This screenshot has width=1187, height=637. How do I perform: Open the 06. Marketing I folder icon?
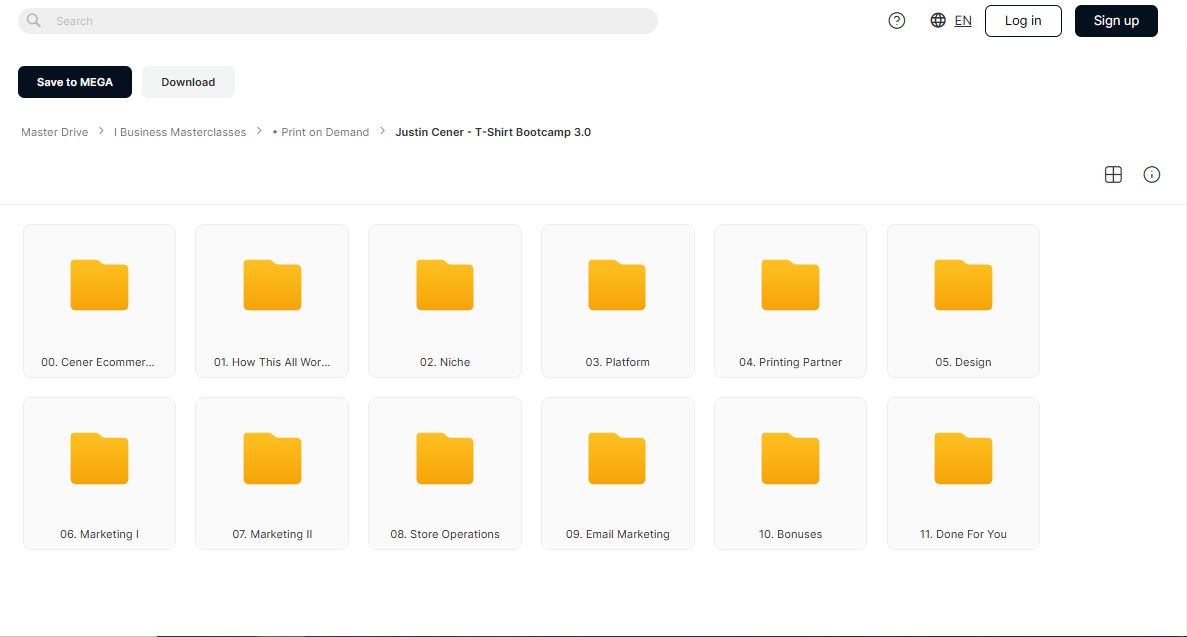(x=99, y=458)
